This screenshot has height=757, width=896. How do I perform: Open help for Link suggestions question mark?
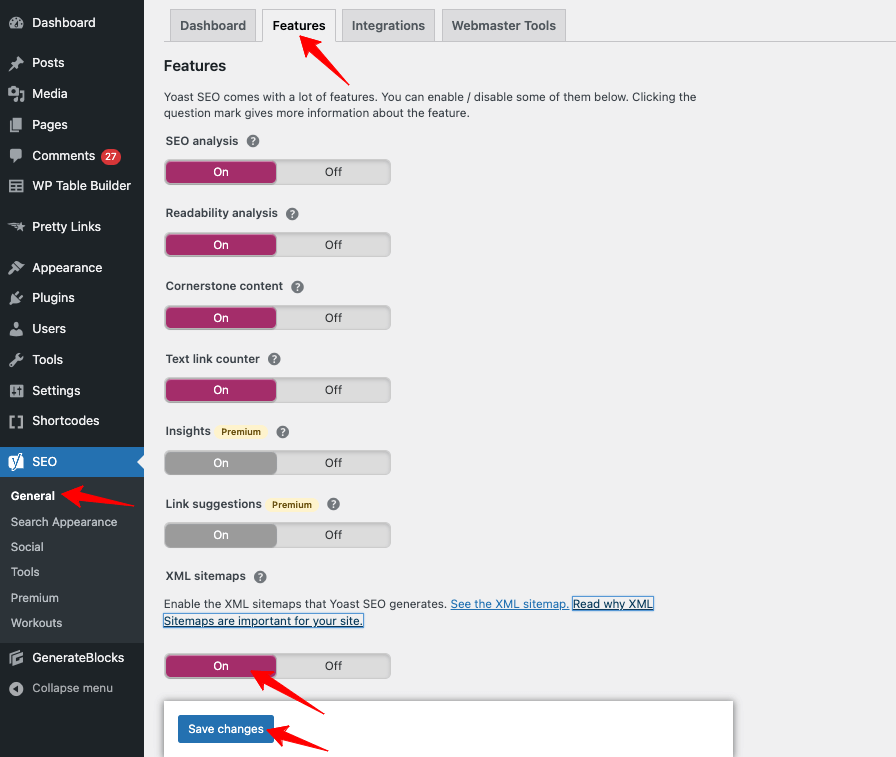click(x=333, y=504)
